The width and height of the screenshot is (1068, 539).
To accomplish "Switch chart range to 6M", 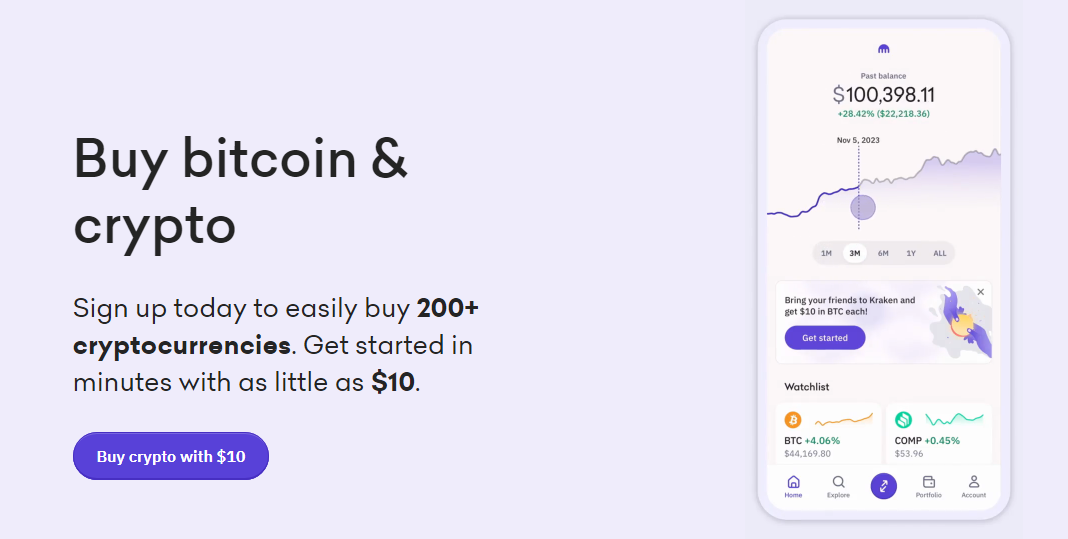I will pyautogui.click(x=883, y=253).
